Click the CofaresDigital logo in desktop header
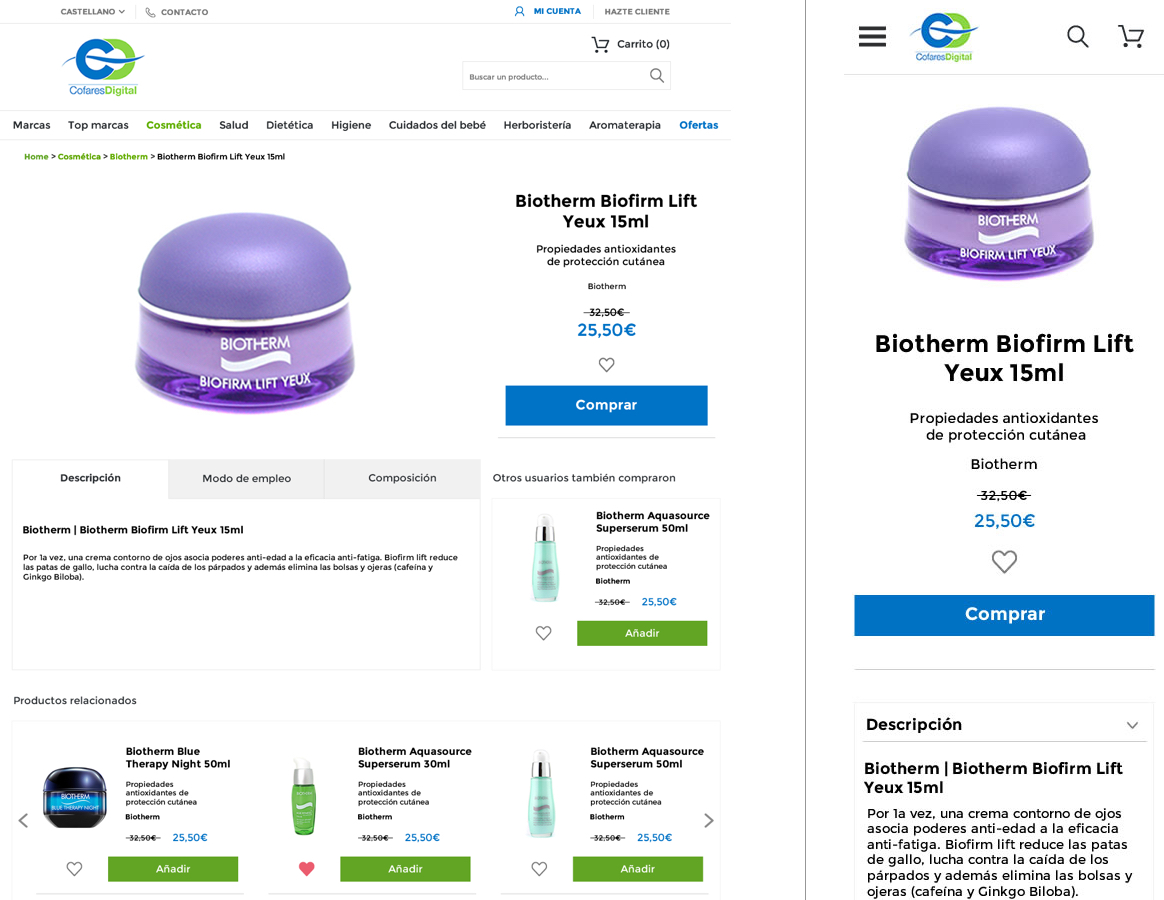 pyautogui.click(x=103, y=67)
